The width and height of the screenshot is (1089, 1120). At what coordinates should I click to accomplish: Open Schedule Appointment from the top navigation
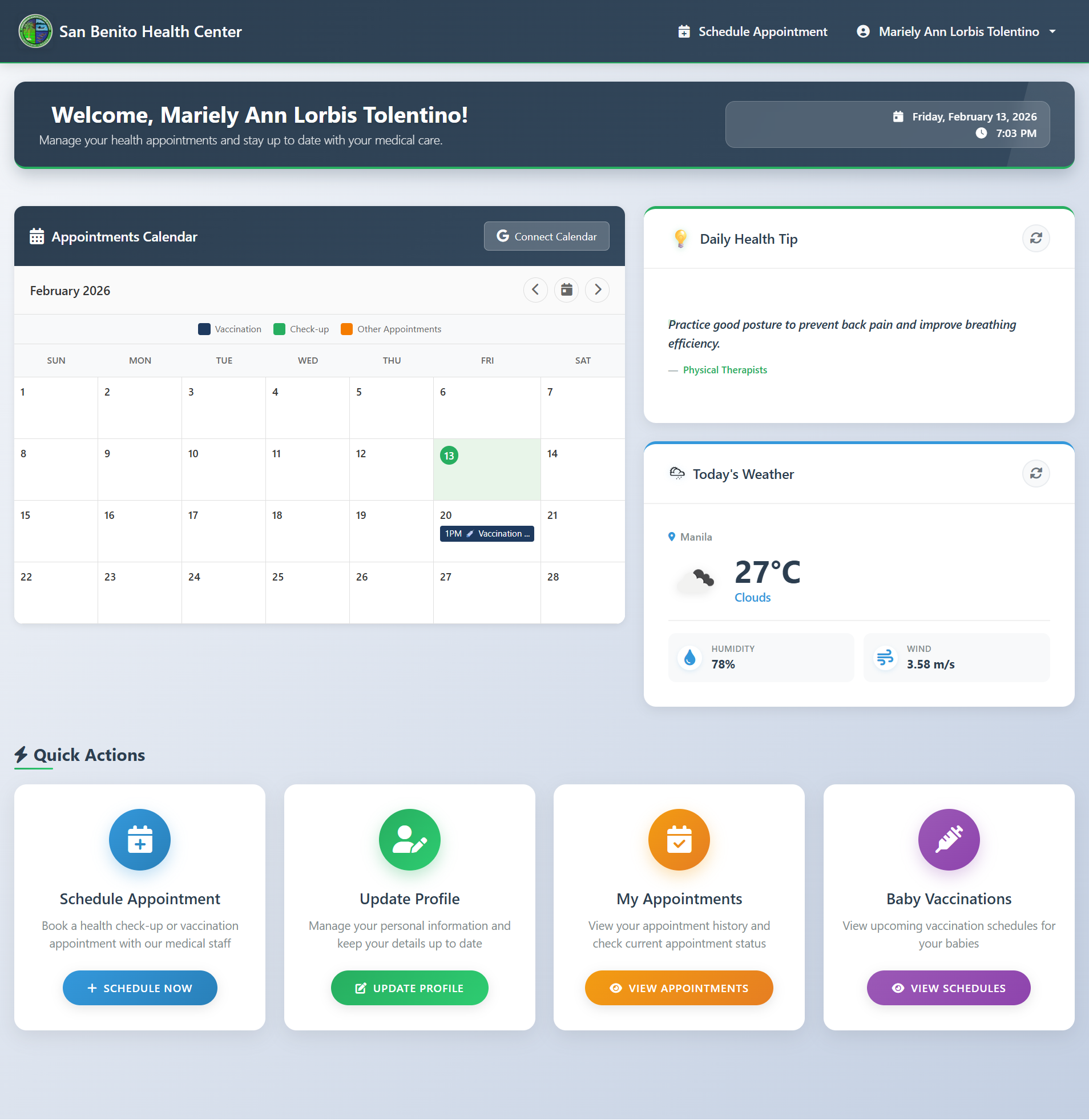coord(752,31)
